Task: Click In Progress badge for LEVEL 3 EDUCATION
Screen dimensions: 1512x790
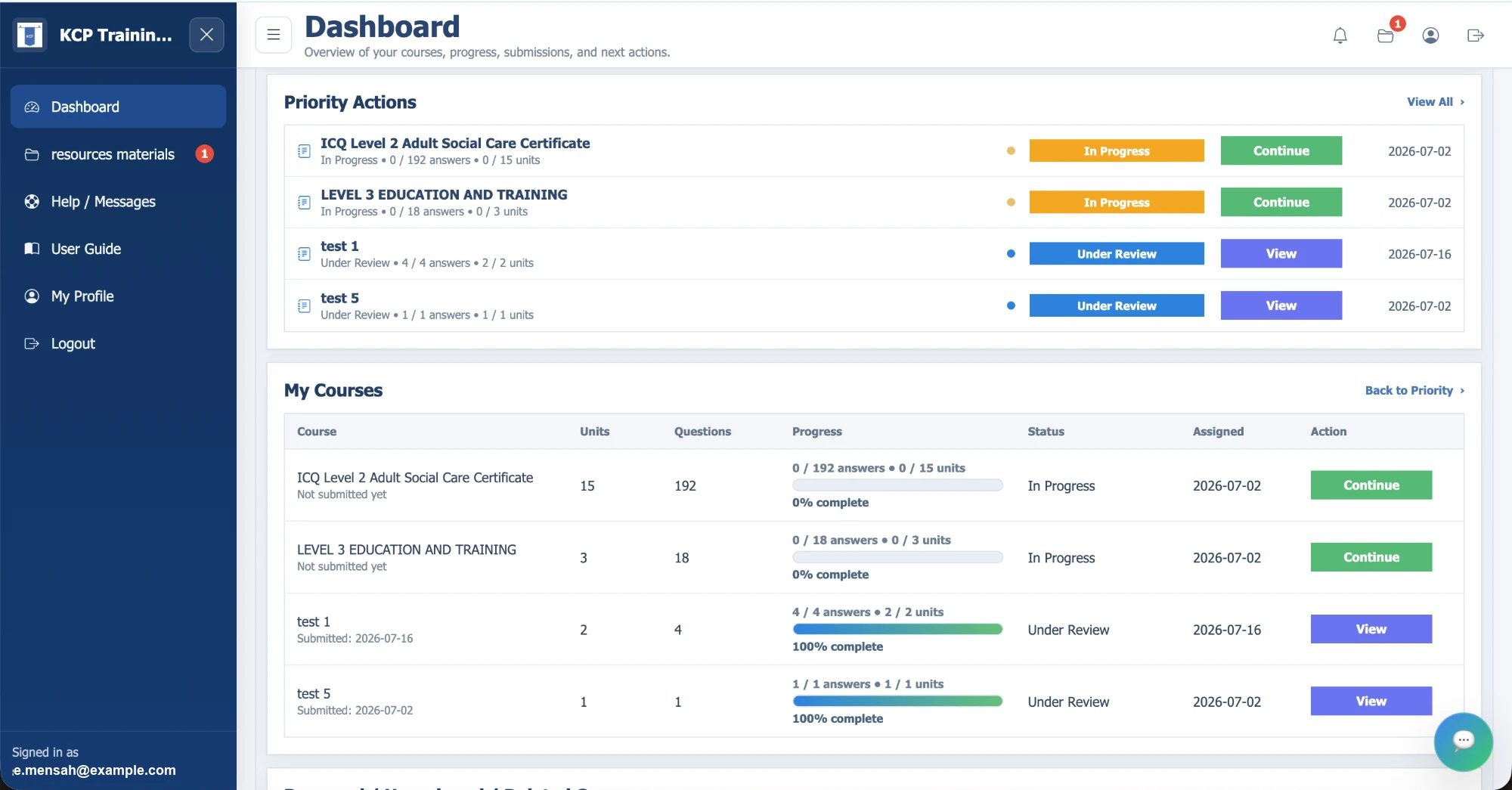Action: [1117, 202]
